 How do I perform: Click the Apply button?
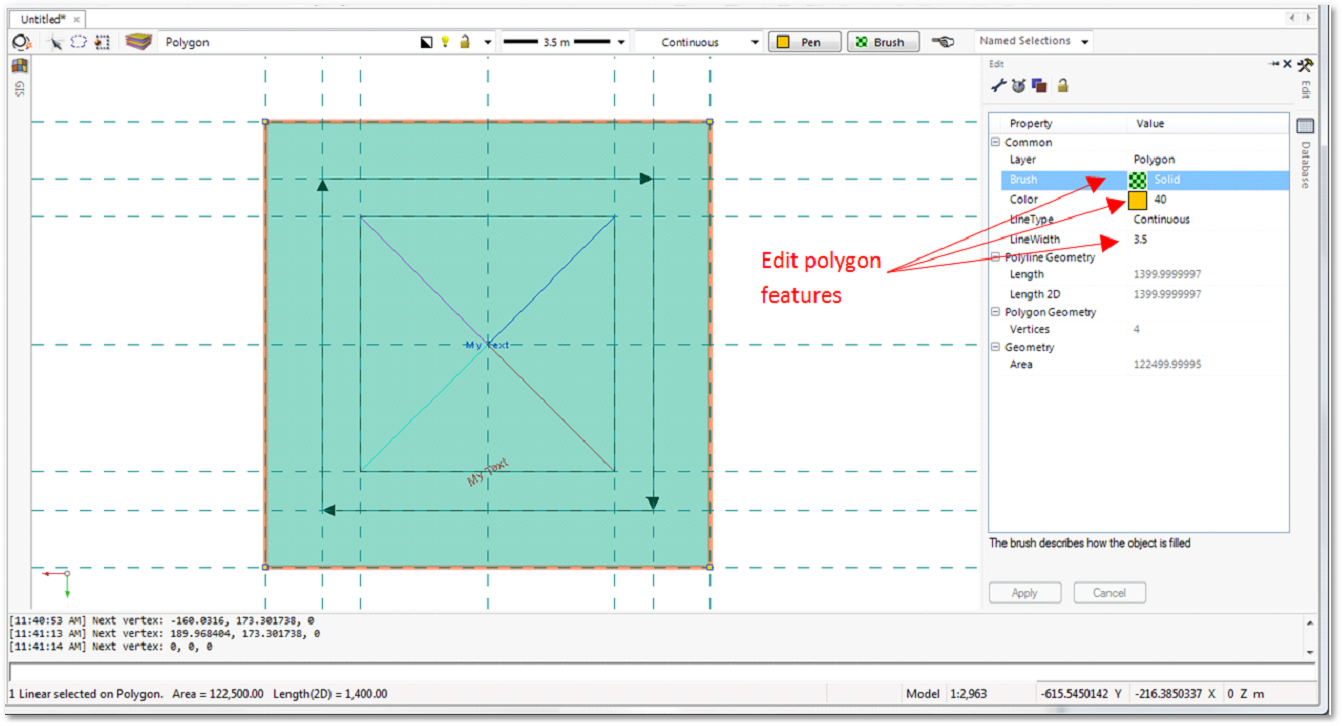pos(1024,593)
